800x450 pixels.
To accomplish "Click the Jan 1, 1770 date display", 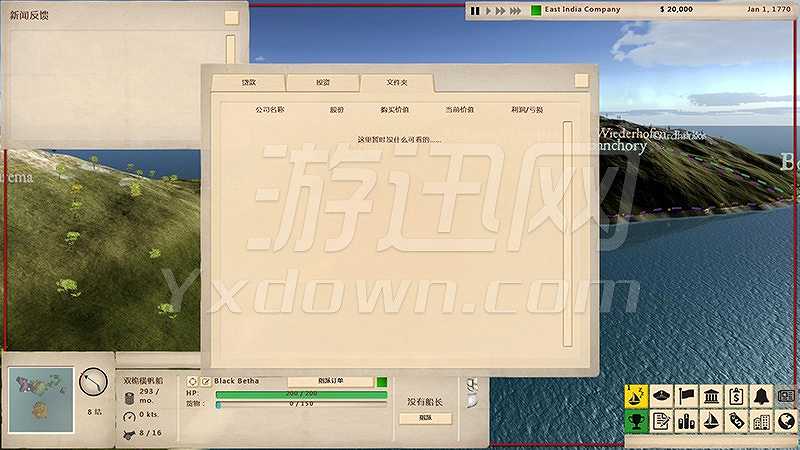I will click(769, 9).
